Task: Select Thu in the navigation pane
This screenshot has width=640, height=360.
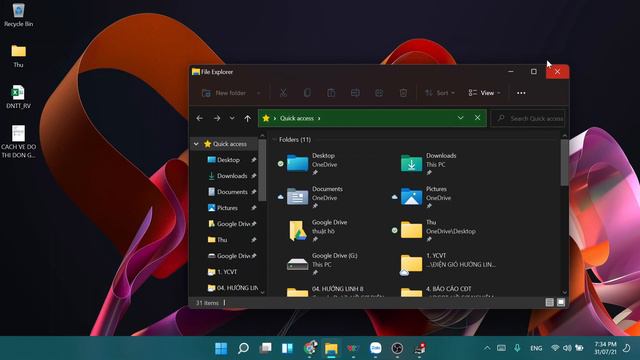Action: coord(222,240)
